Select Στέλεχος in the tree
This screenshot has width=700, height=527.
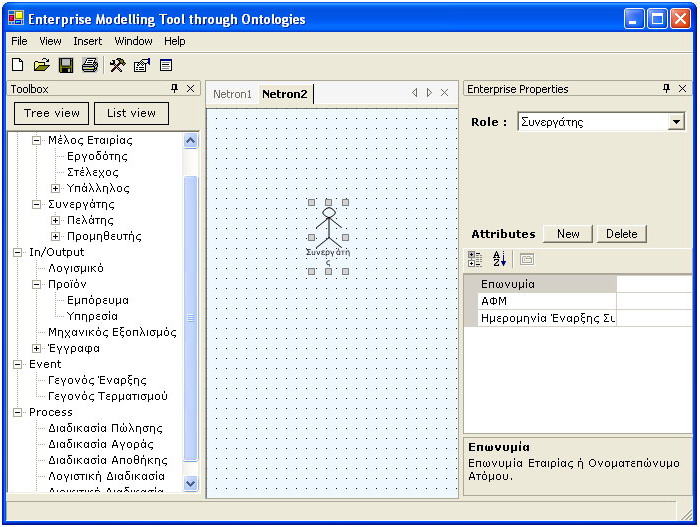click(93, 172)
